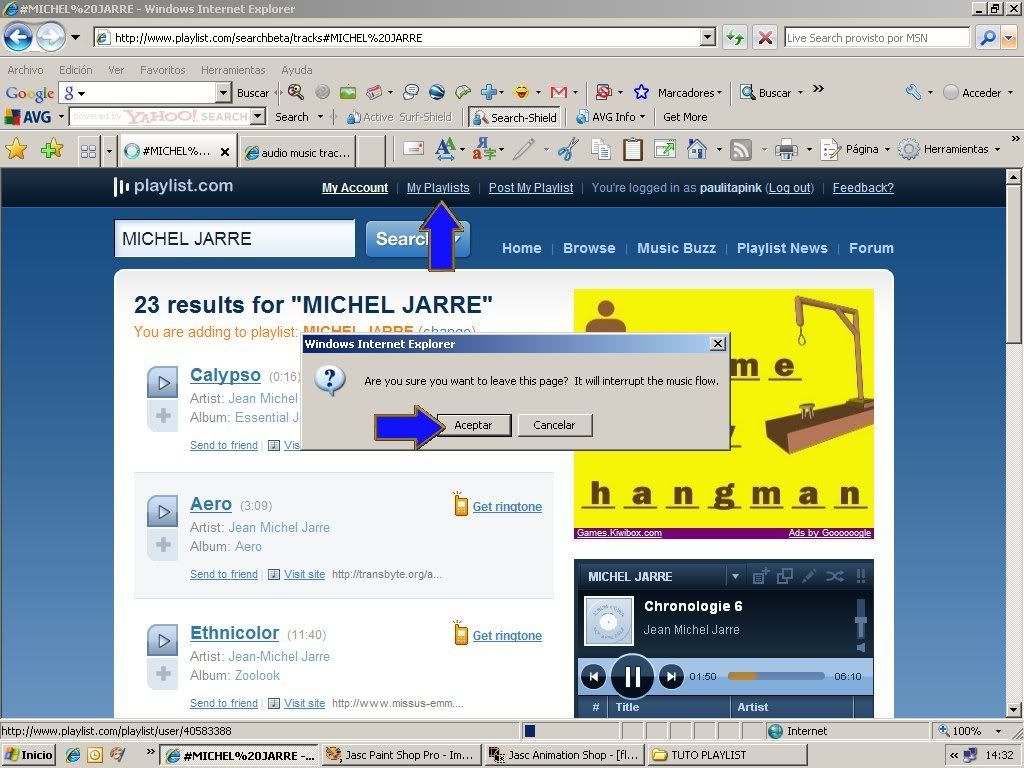Open the My Account link

point(355,188)
